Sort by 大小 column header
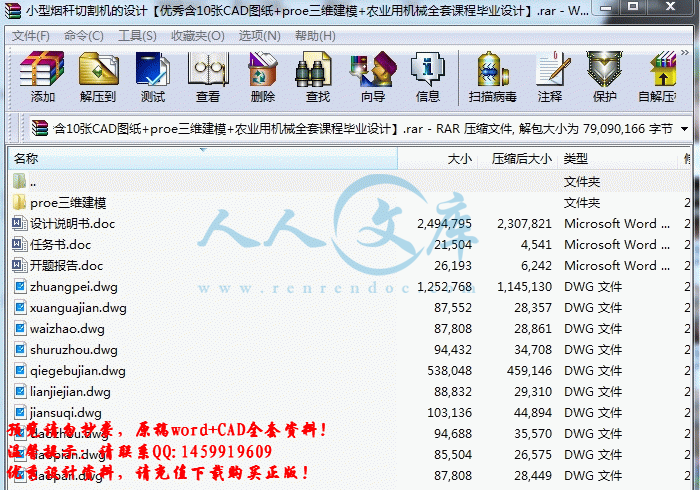Image resolution: width=700 pixels, height=490 pixels. pyautogui.click(x=438, y=158)
